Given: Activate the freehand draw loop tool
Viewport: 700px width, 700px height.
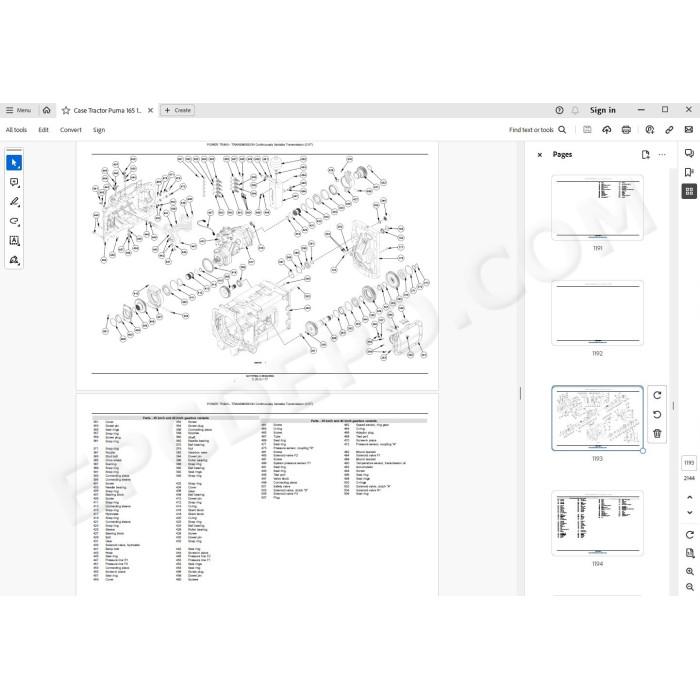Looking at the screenshot, I should (14, 221).
